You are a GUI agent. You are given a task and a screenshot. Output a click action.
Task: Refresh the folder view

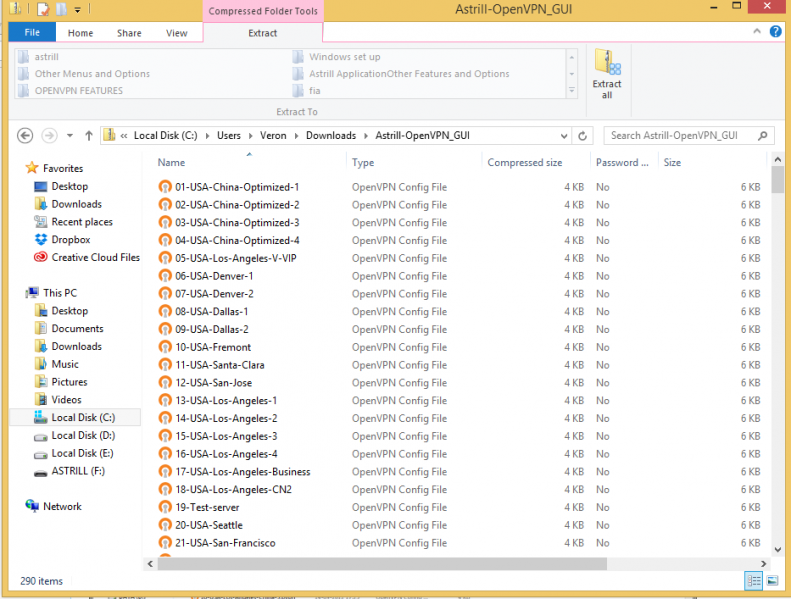pos(583,136)
